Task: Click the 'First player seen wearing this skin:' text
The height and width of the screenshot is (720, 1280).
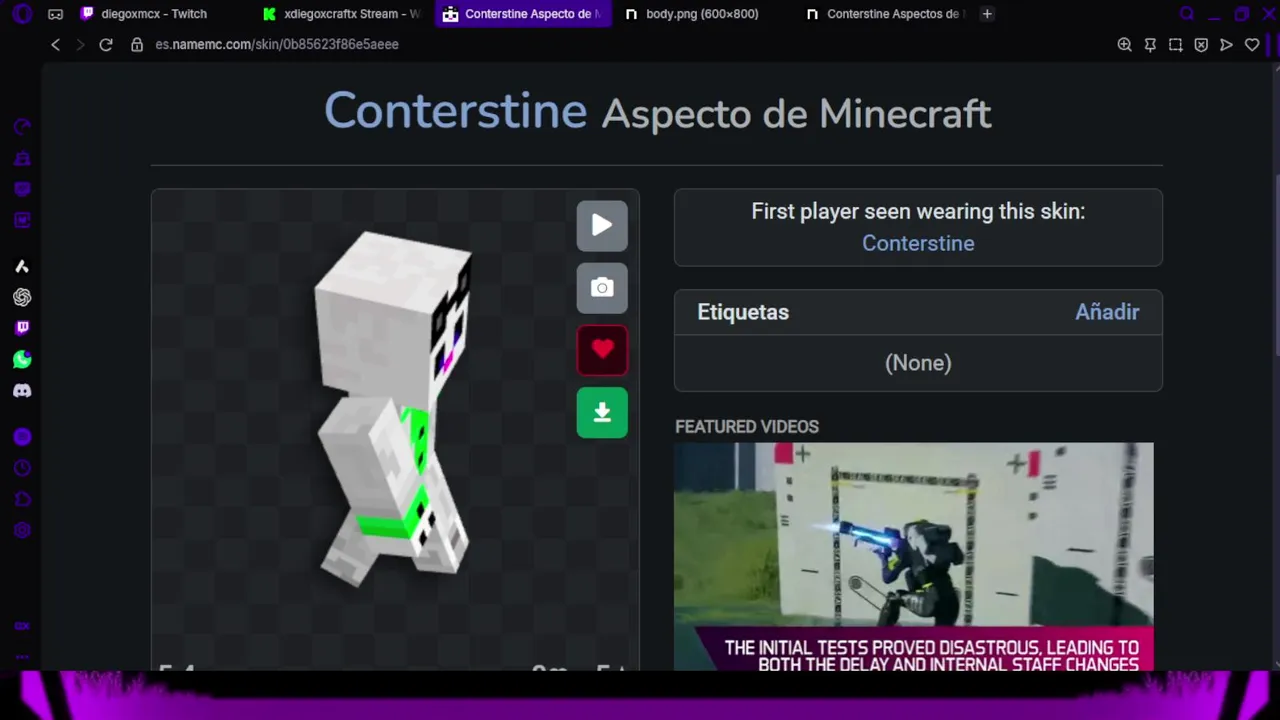Action: [918, 211]
